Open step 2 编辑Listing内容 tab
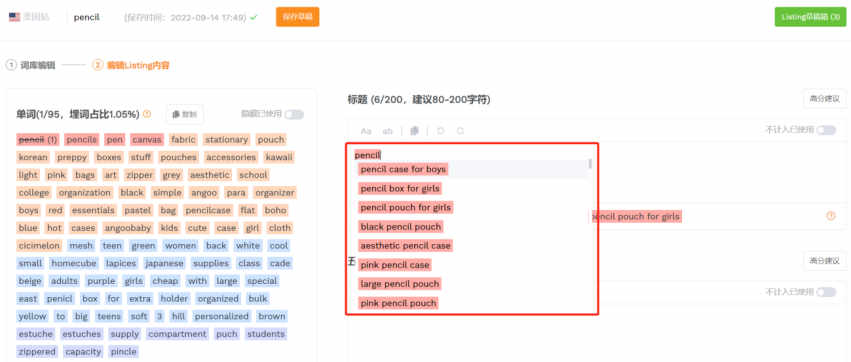Image resolution: width=851 pixels, height=362 pixels. coord(131,65)
